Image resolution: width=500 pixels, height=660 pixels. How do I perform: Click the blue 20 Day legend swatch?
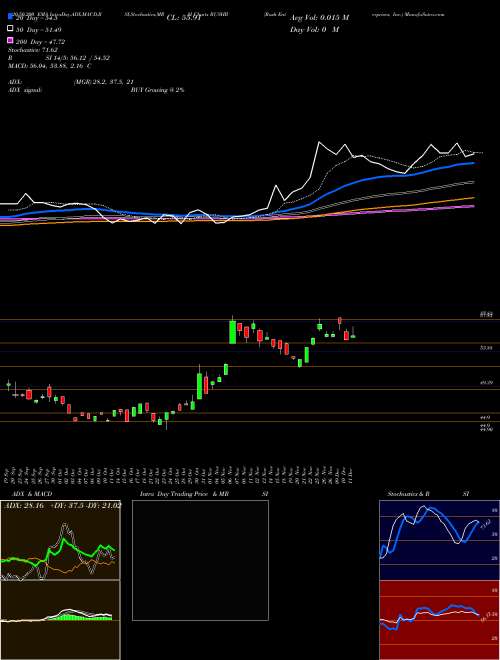click(x=10, y=18)
